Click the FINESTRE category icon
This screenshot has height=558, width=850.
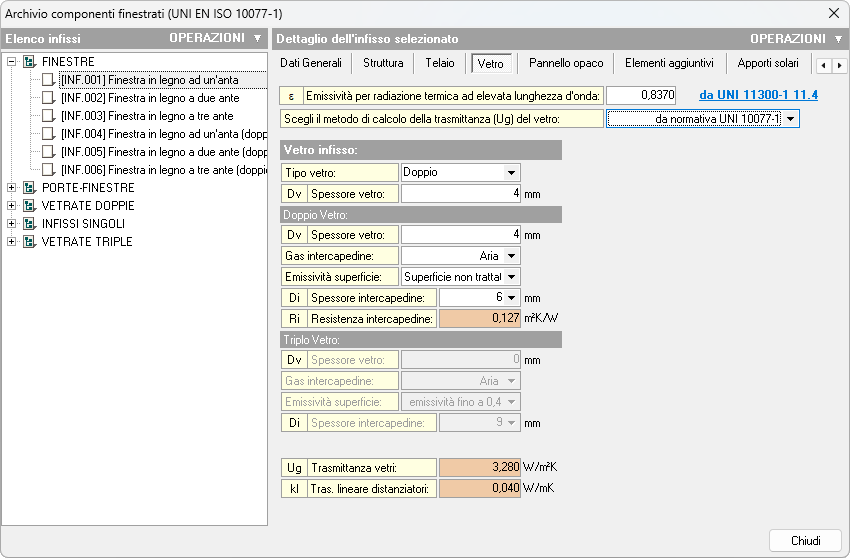pos(29,62)
